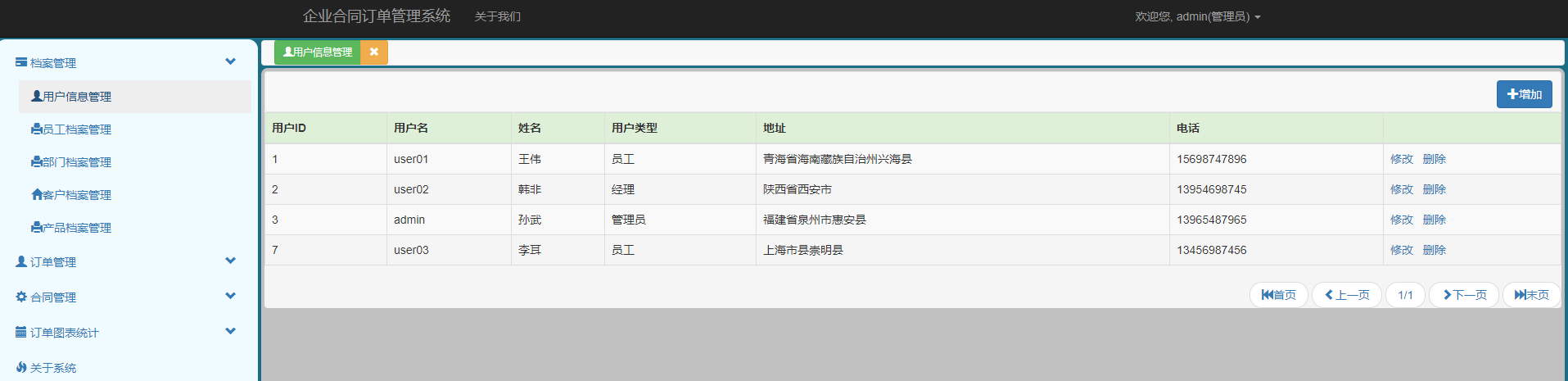Viewport: 1568px width, 381px height.
Task: Click phone number 13954698745
Action: [1212, 189]
